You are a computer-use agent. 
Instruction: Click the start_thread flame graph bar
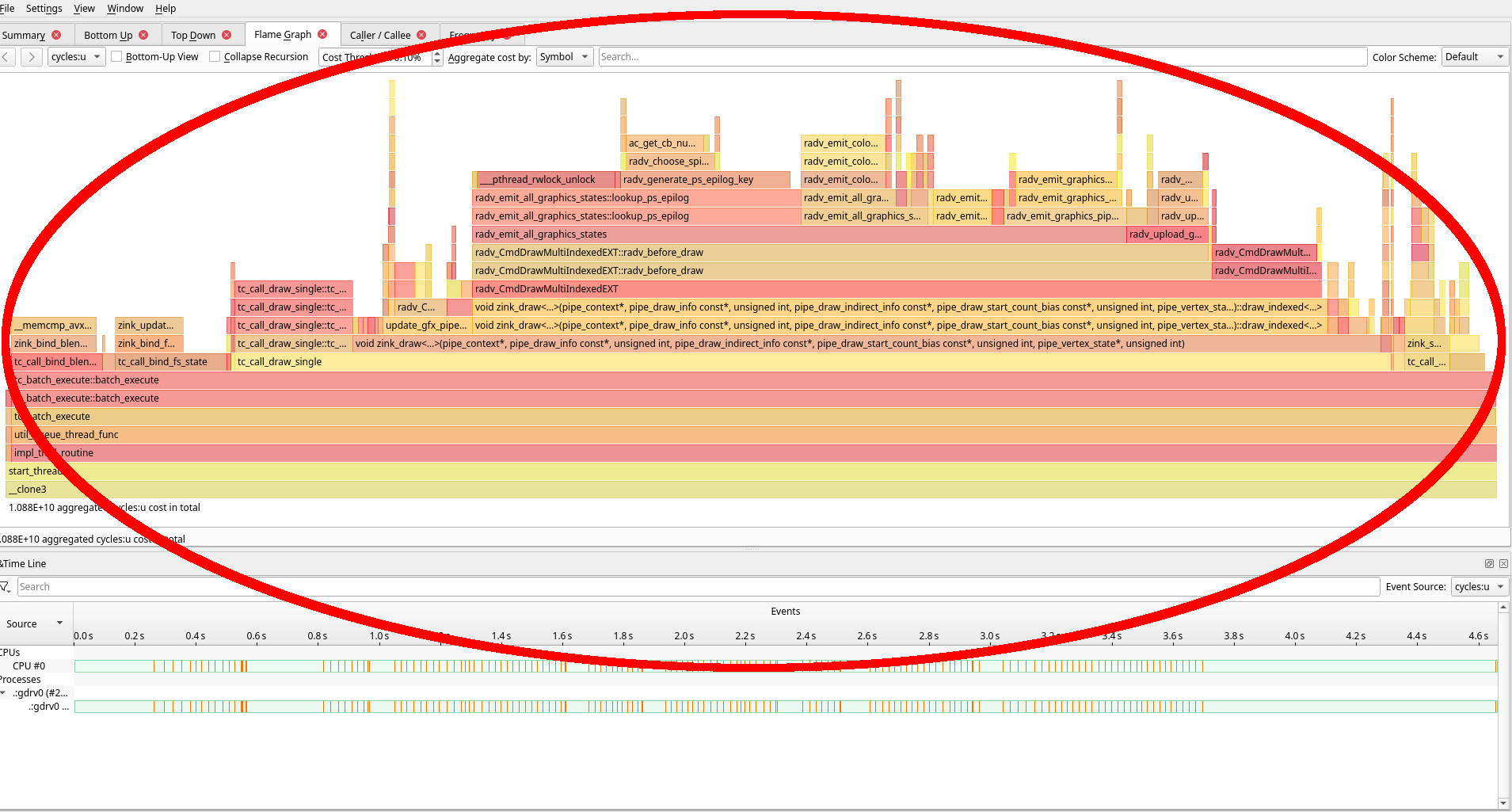(x=751, y=471)
